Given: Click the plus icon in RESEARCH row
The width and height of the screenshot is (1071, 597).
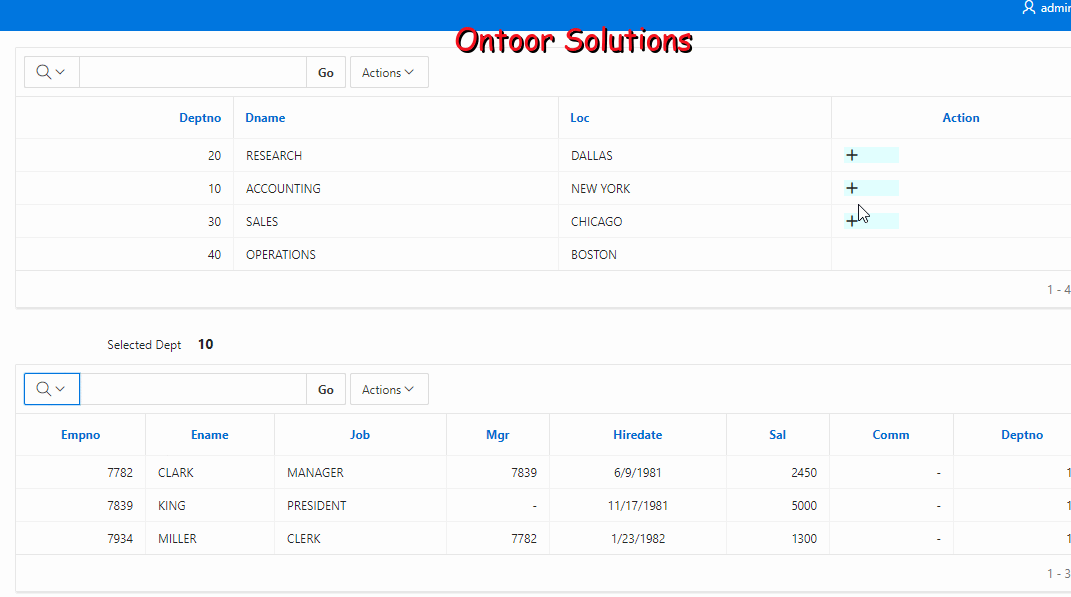Looking at the screenshot, I should coord(852,155).
